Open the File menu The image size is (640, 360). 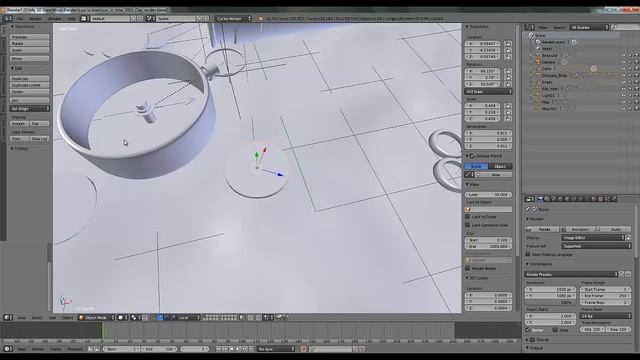pyautogui.click(x=19, y=19)
